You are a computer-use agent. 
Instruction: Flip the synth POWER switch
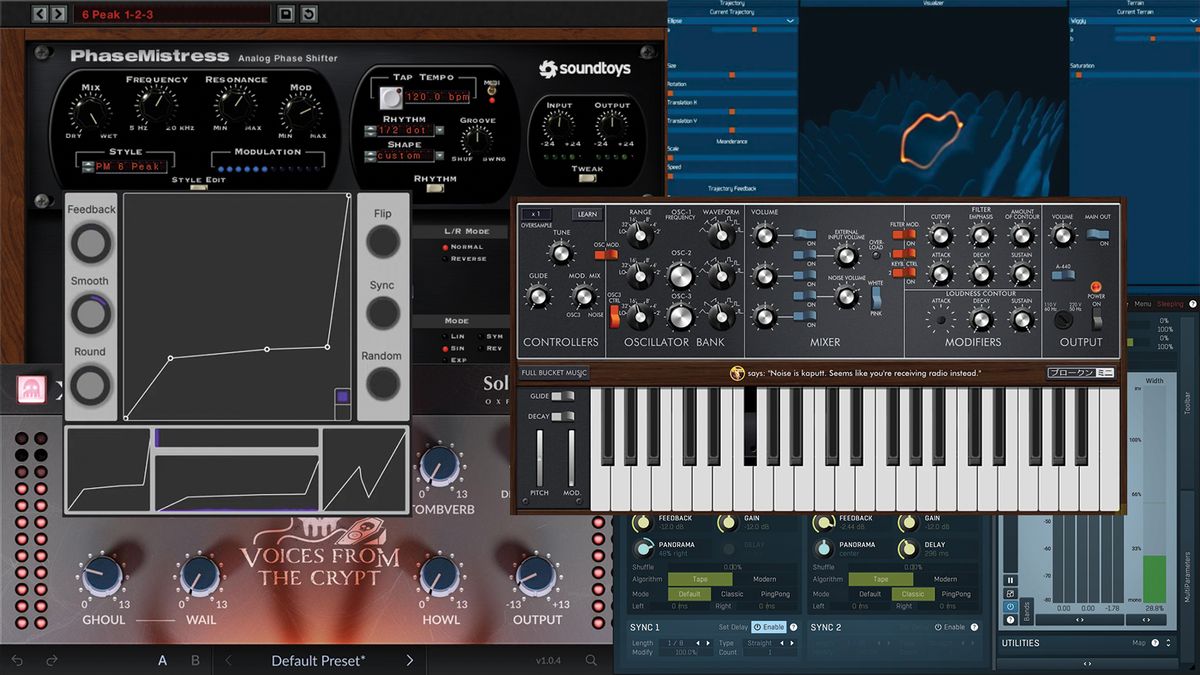(x=1097, y=318)
